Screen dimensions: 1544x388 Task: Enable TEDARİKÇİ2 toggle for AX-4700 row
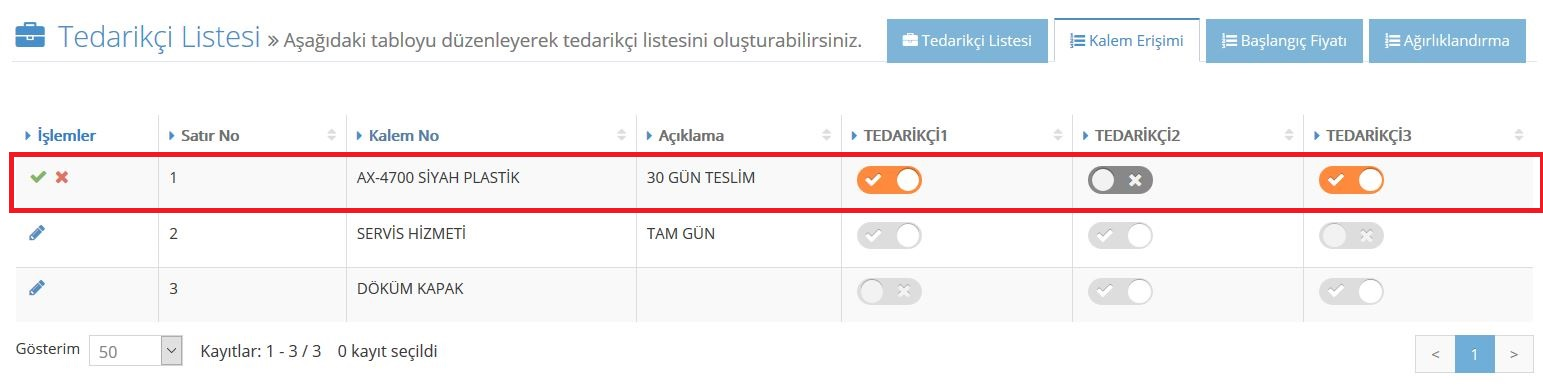(1120, 180)
